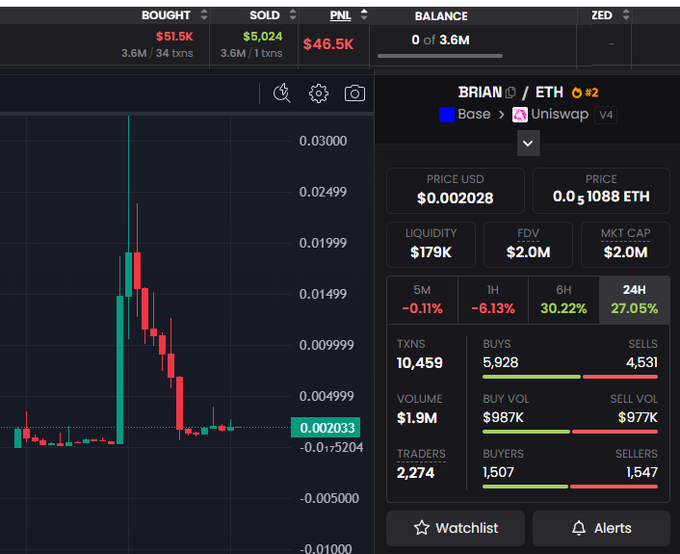Click the TRADERS label with dotted underline
Image resolution: width=680 pixels, height=554 pixels.
[x=421, y=454]
